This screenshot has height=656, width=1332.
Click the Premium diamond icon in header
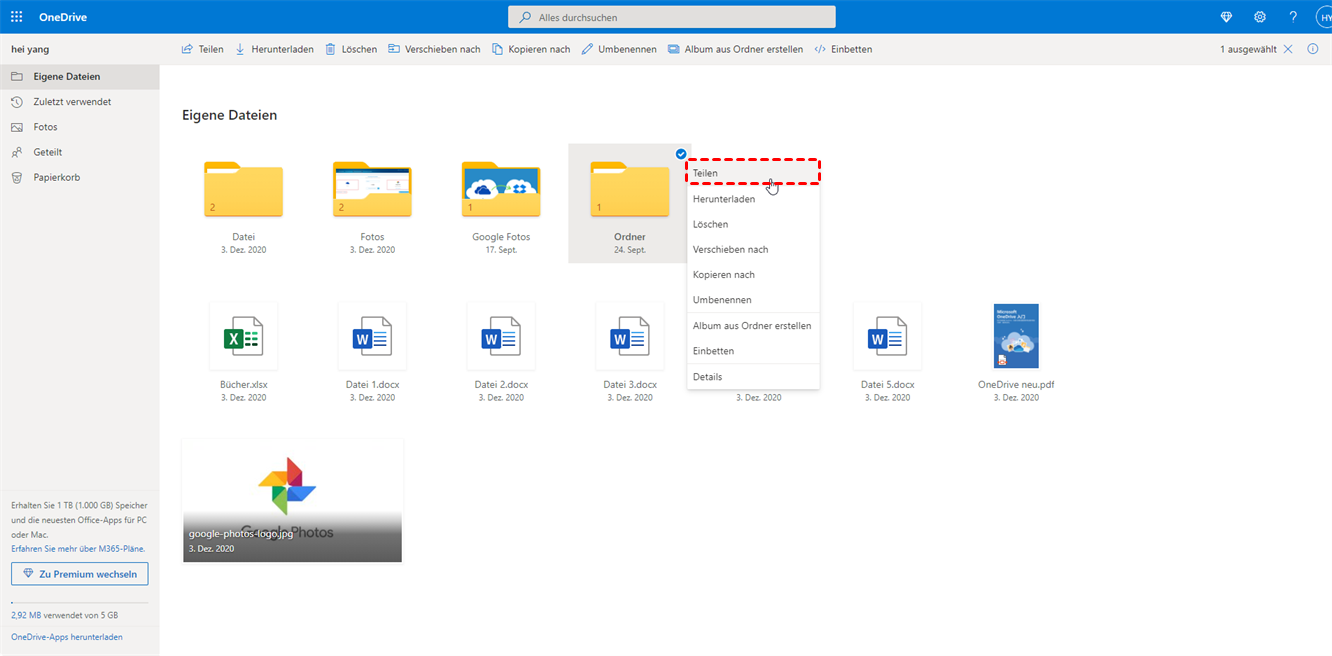point(1227,17)
